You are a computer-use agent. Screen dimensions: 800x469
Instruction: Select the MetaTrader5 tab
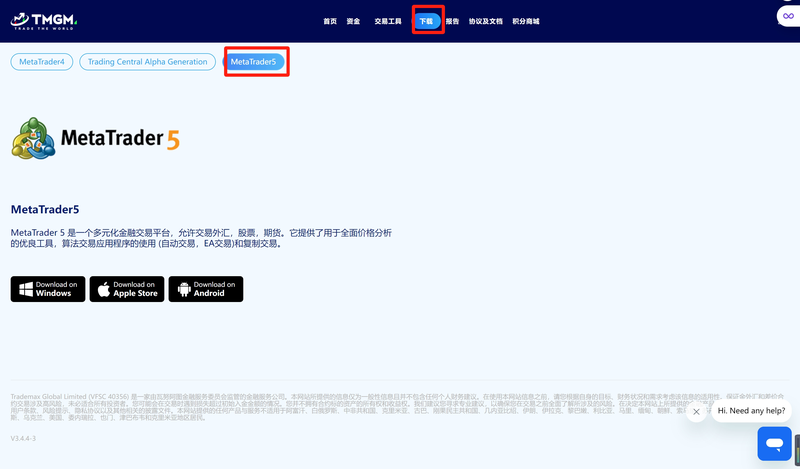pyautogui.click(x=254, y=62)
